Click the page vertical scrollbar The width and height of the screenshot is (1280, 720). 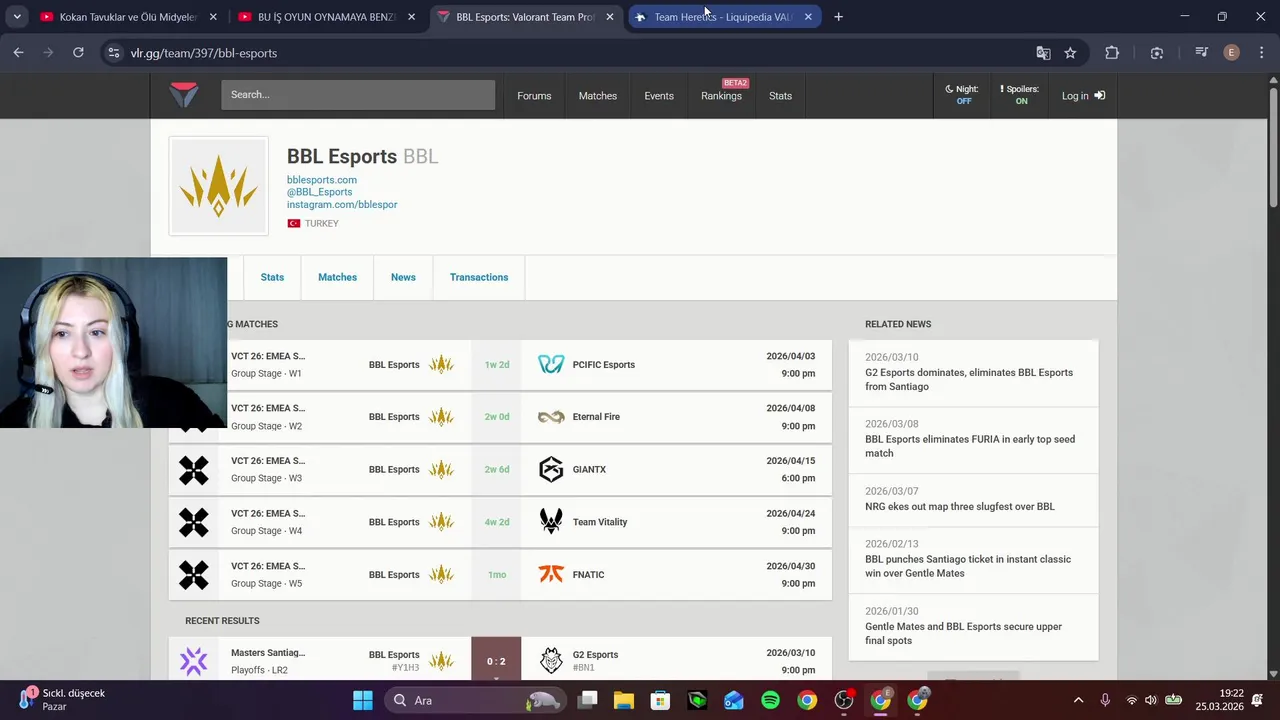coord(1273,147)
